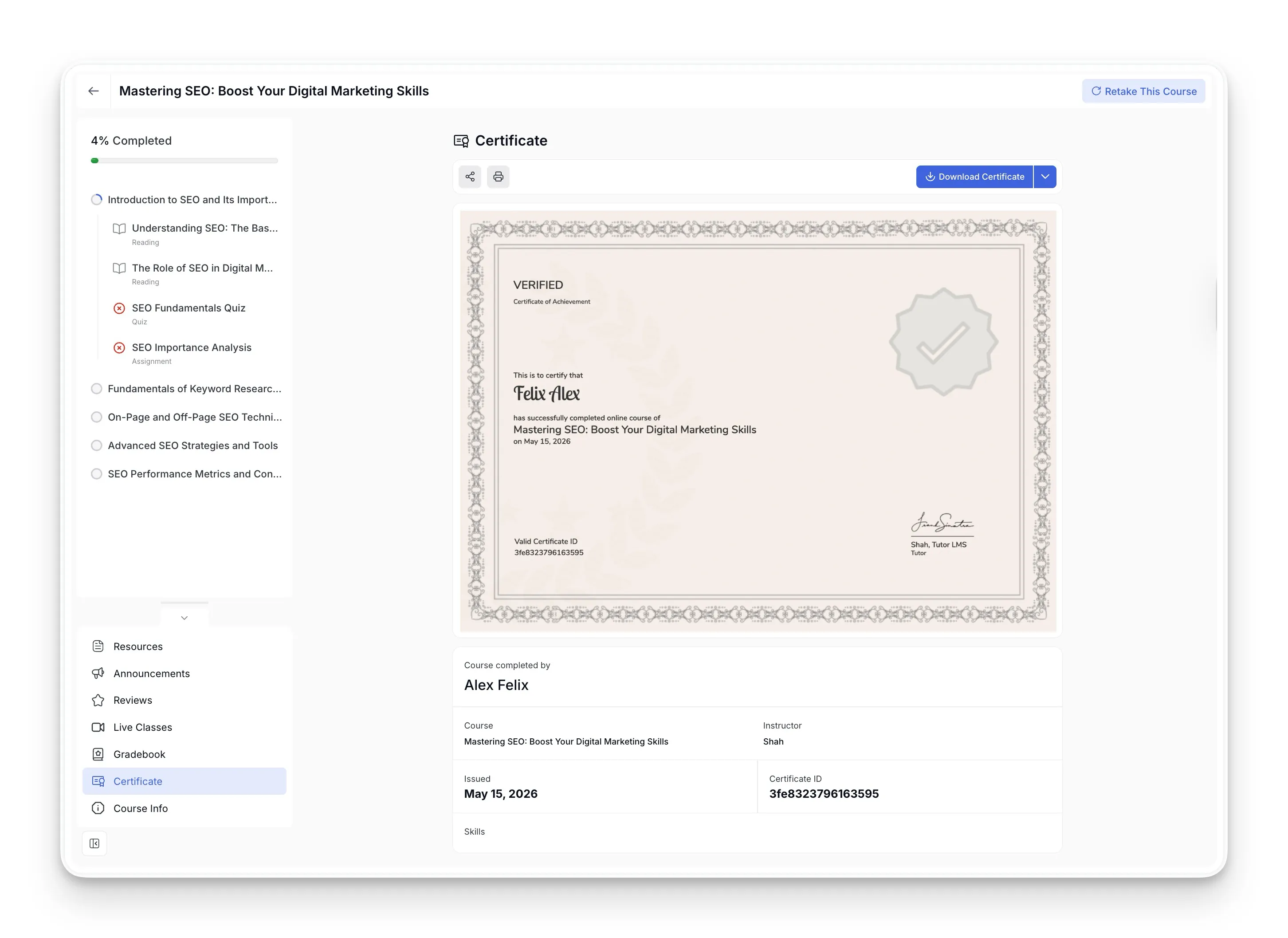Click the empty circle for SEO Performance Metrics
Screen dimensions: 1288x938
(x=97, y=474)
